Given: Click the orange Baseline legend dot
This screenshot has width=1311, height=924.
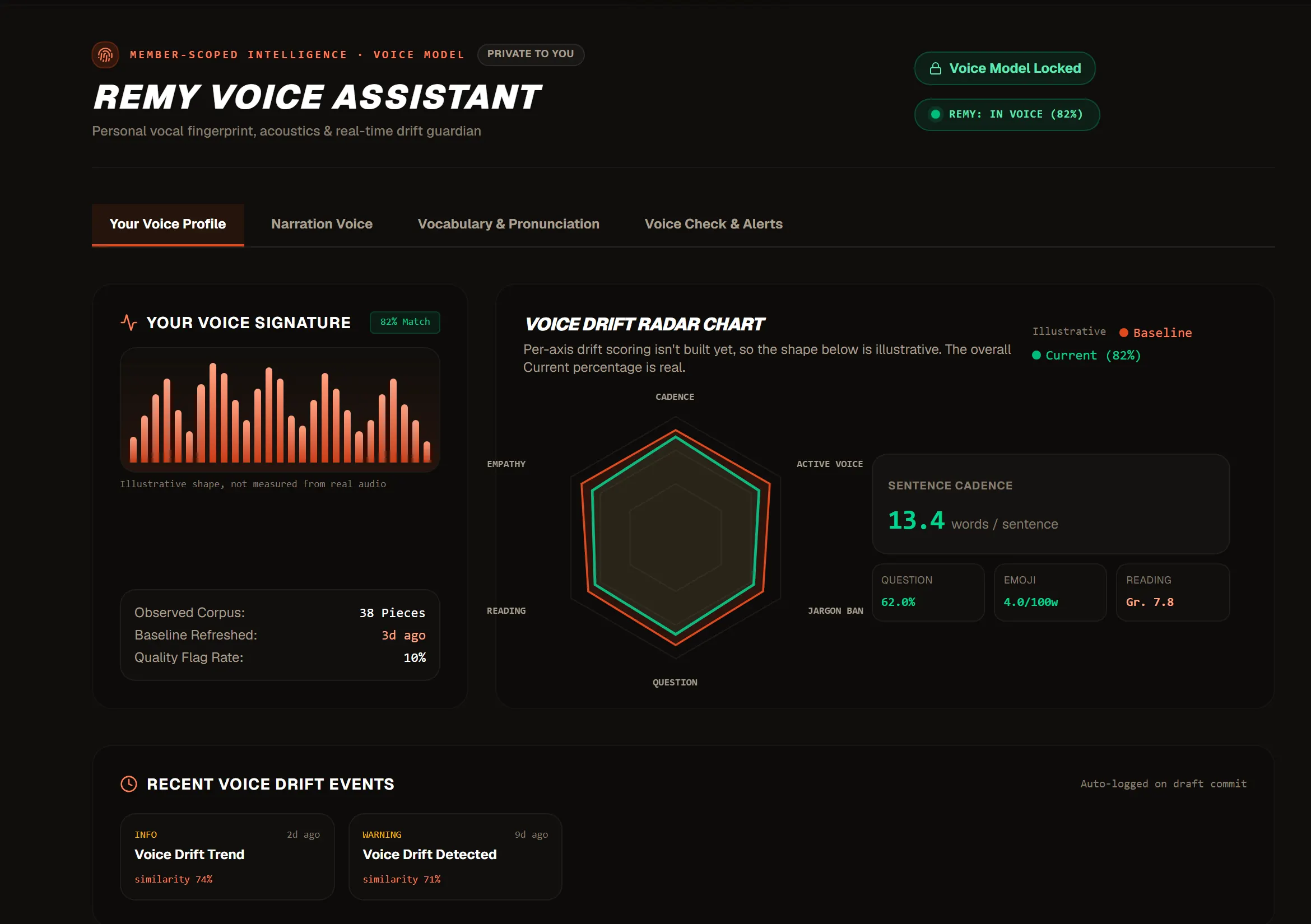Looking at the screenshot, I should [1123, 333].
